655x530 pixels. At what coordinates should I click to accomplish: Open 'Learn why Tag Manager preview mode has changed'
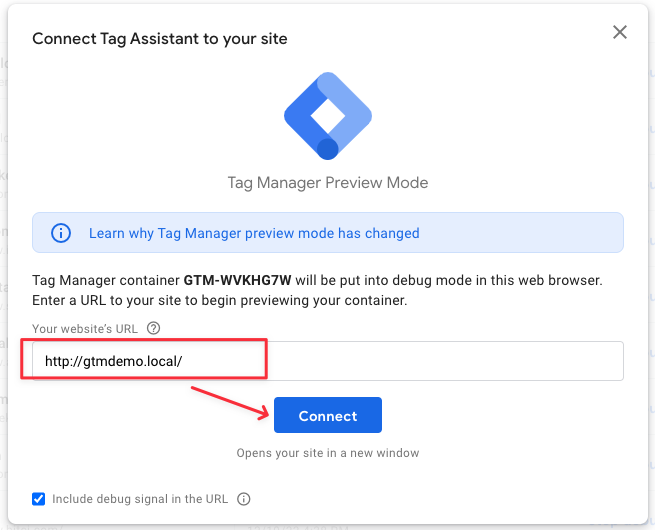[x=254, y=233]
